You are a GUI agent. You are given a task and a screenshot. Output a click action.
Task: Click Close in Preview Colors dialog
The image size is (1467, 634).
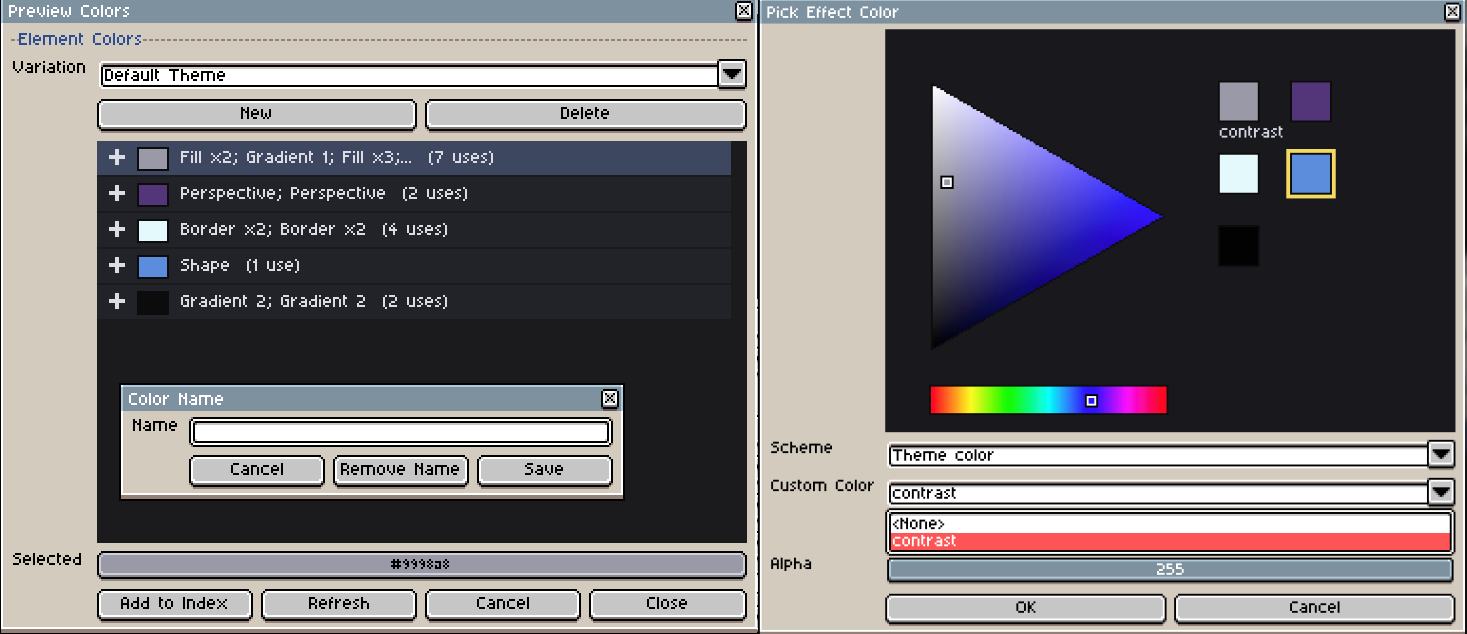coord(667,604)
